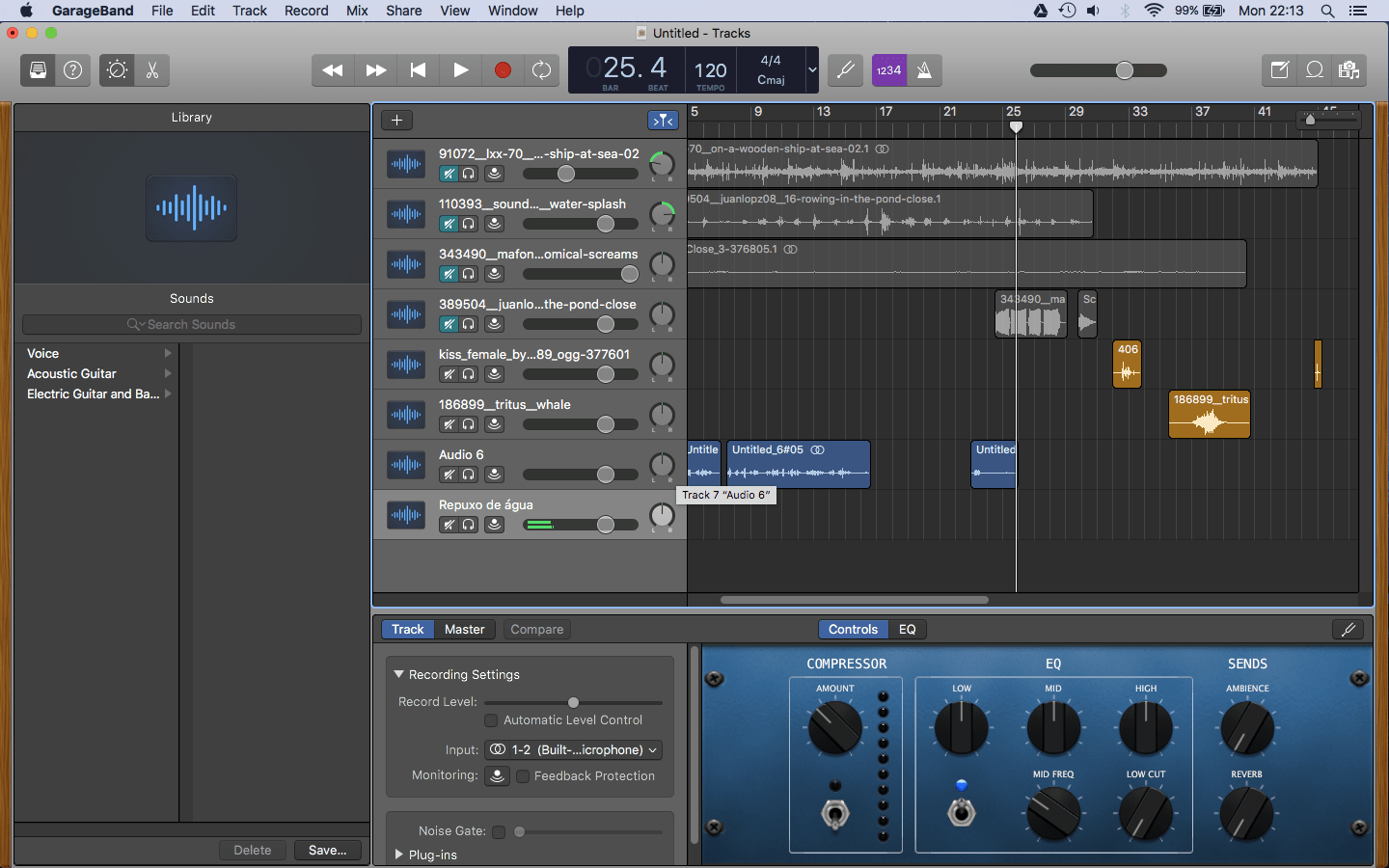
Task: Collapse the Recording Settings section
Action: [399, 674]
